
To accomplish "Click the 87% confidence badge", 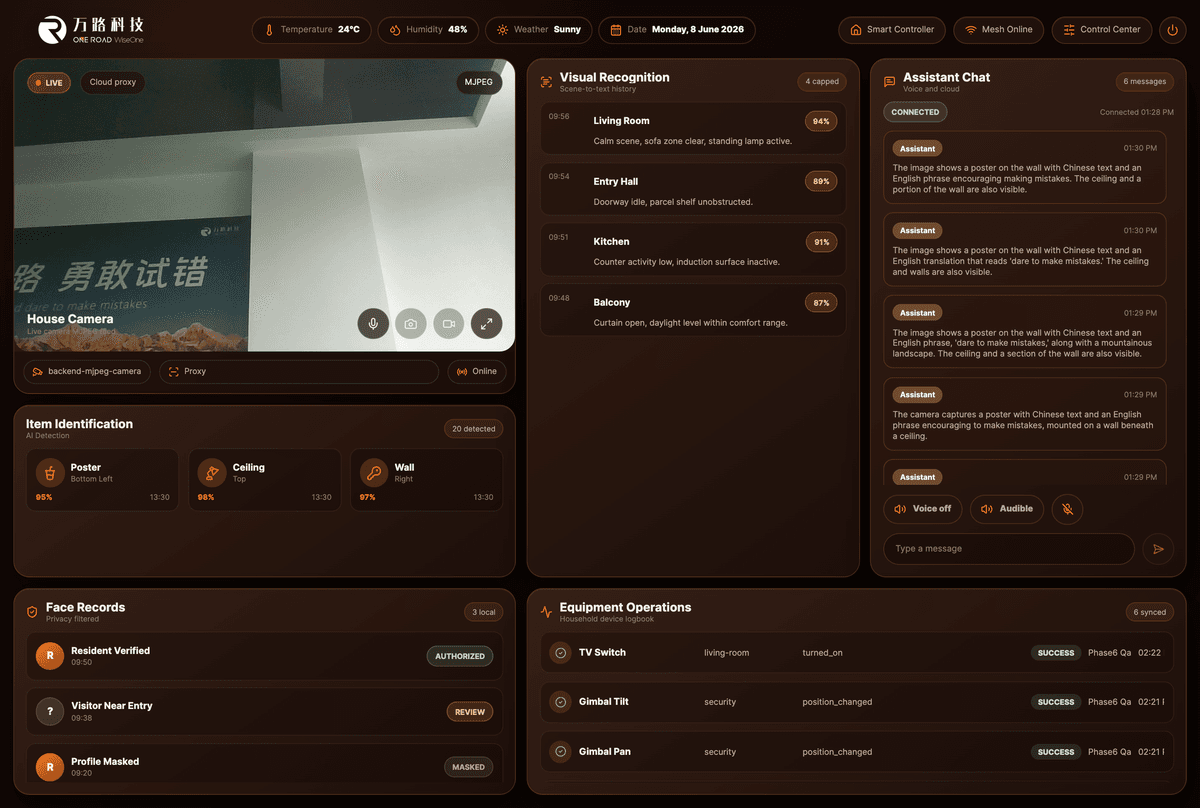I will tap(821, 302).
